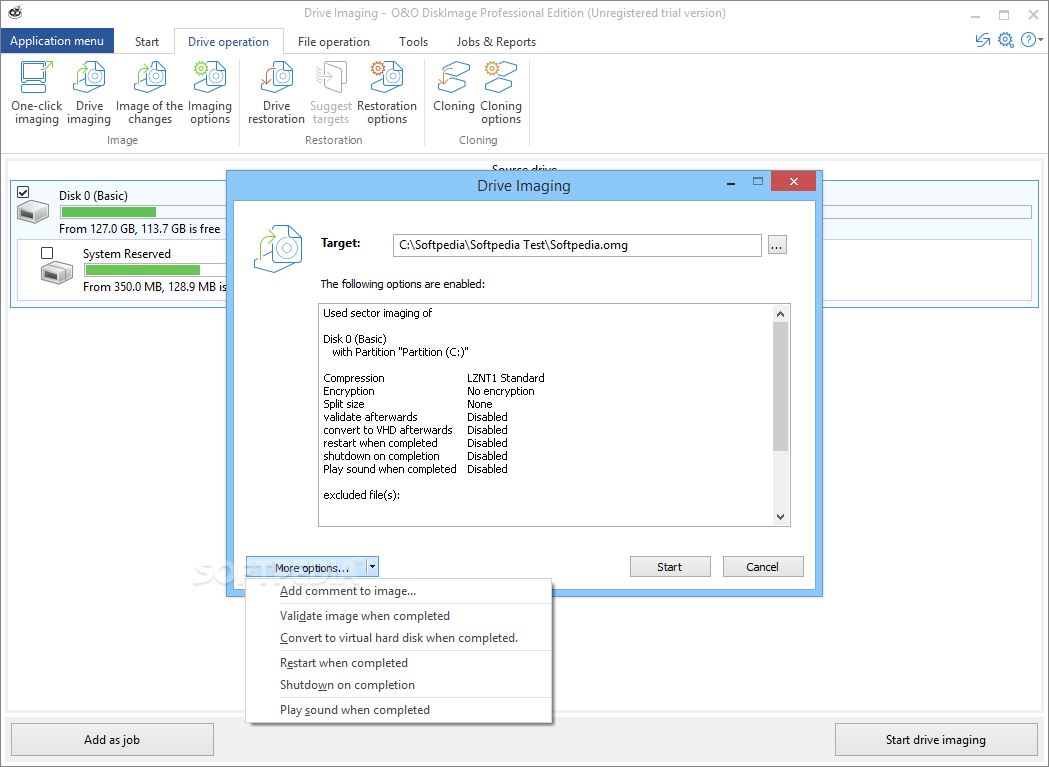Start the Cloning tool
The height and width of the screenshot is (767, 1049).
tap(454, 87)
